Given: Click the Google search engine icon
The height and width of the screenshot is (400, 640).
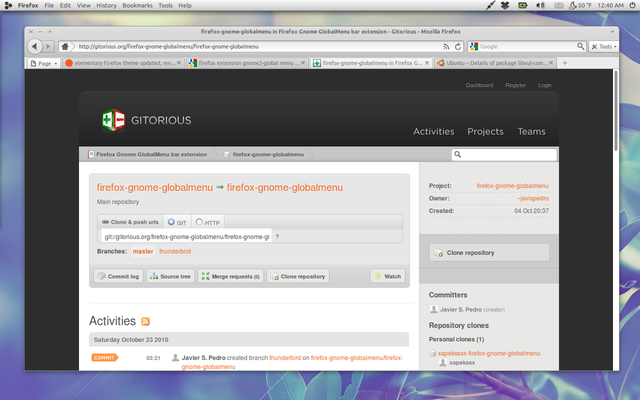Looking at the screenshot, I should click(474, 47).
